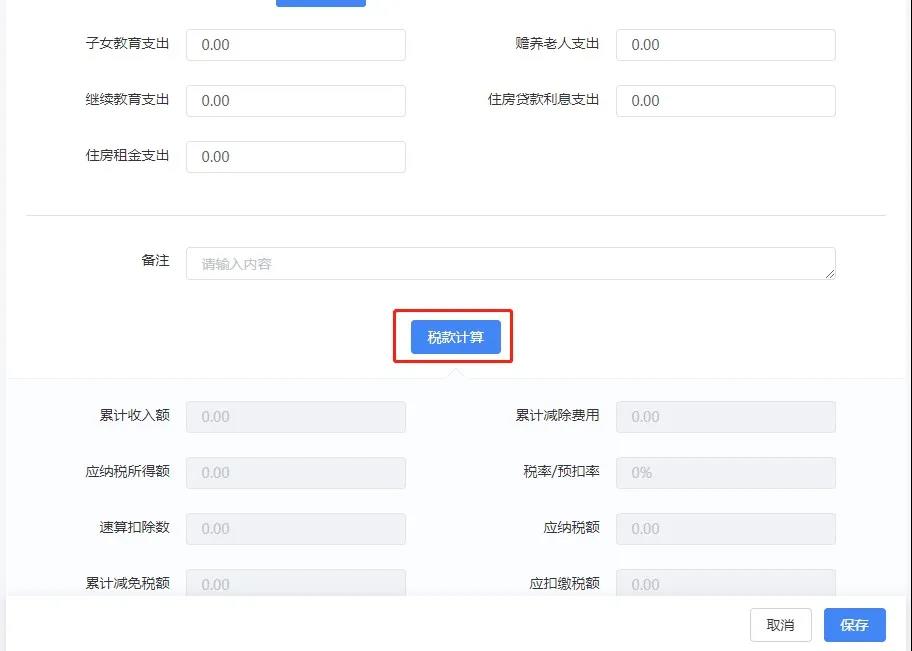Click the 备注 label text

[x=155, y=260]
